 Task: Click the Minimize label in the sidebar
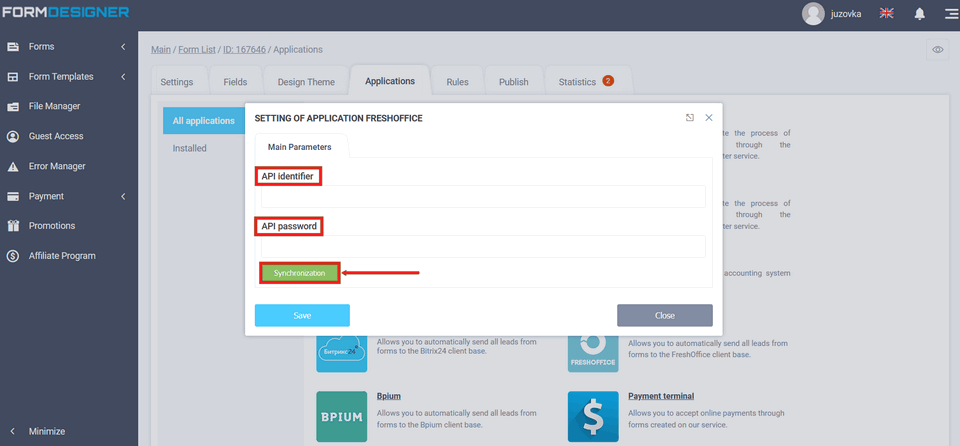coord(47,431)
